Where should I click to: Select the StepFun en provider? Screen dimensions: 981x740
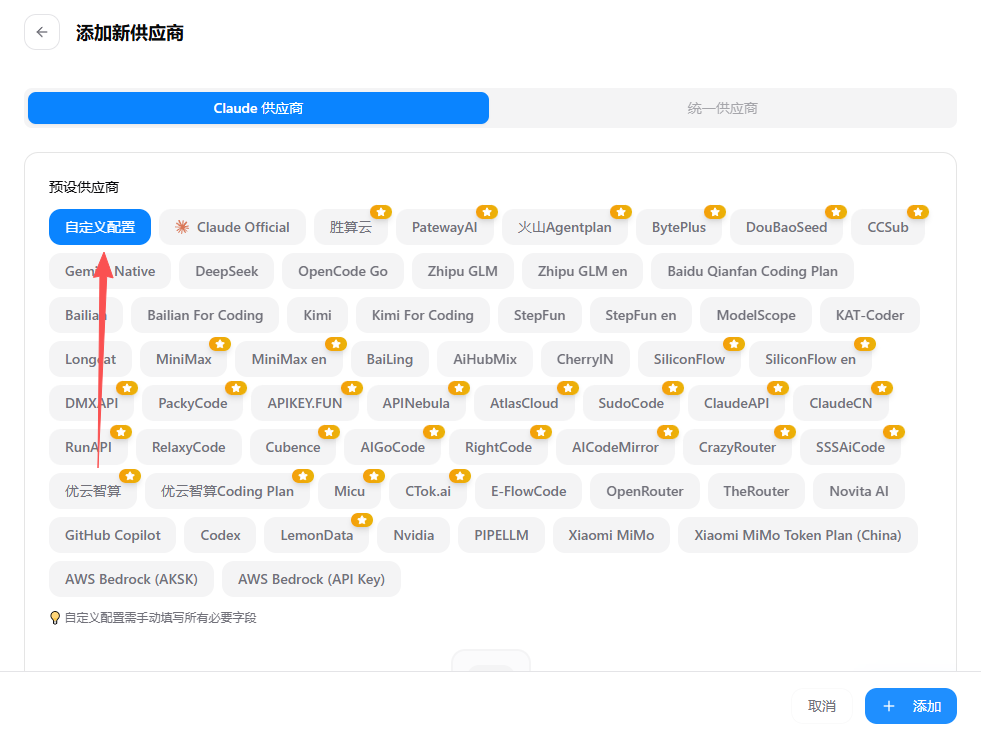point(641,315)
